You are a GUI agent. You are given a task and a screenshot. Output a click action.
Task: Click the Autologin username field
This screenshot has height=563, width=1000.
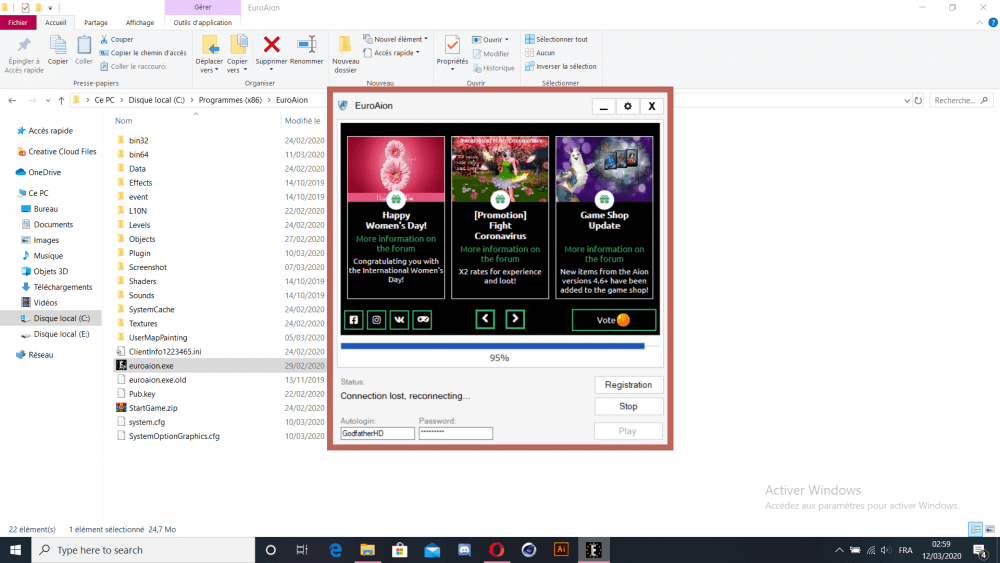pyautogui.click(x=377, y=434)
